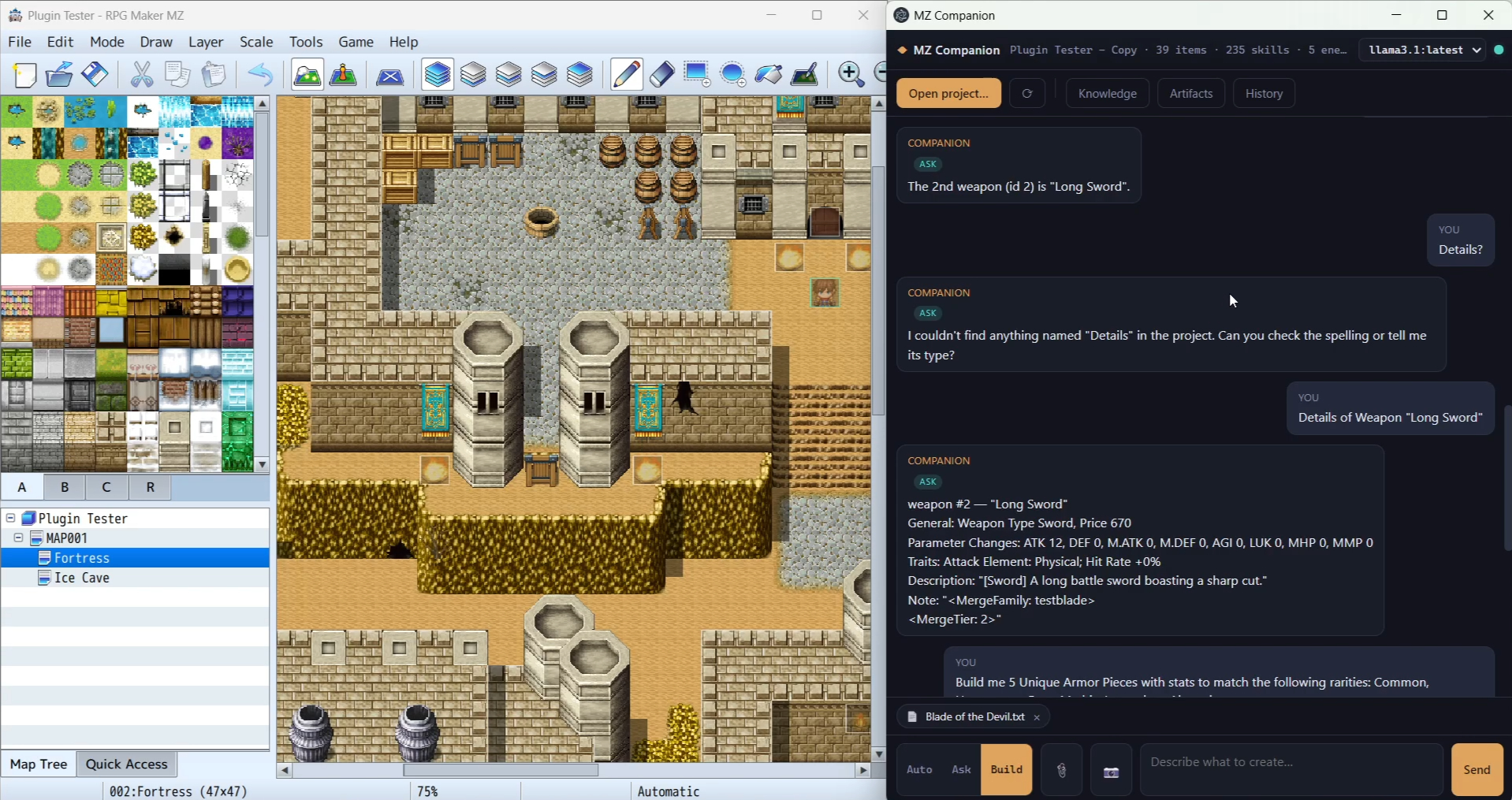Select the Flood Fill tool
This screenshot has height=800, width=1512.
(769, 75)
